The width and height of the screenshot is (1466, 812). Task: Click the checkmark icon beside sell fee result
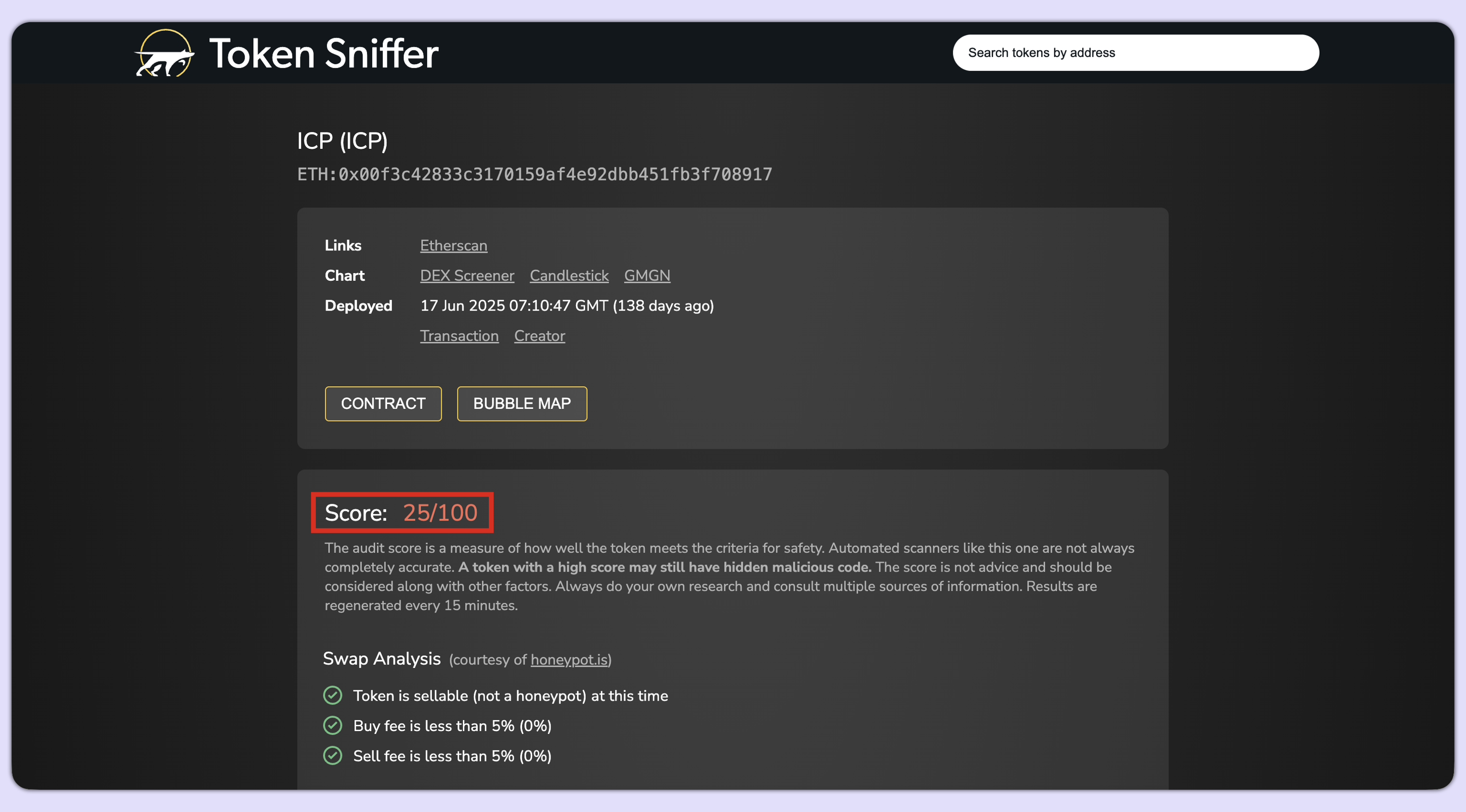tap(333, 756)
